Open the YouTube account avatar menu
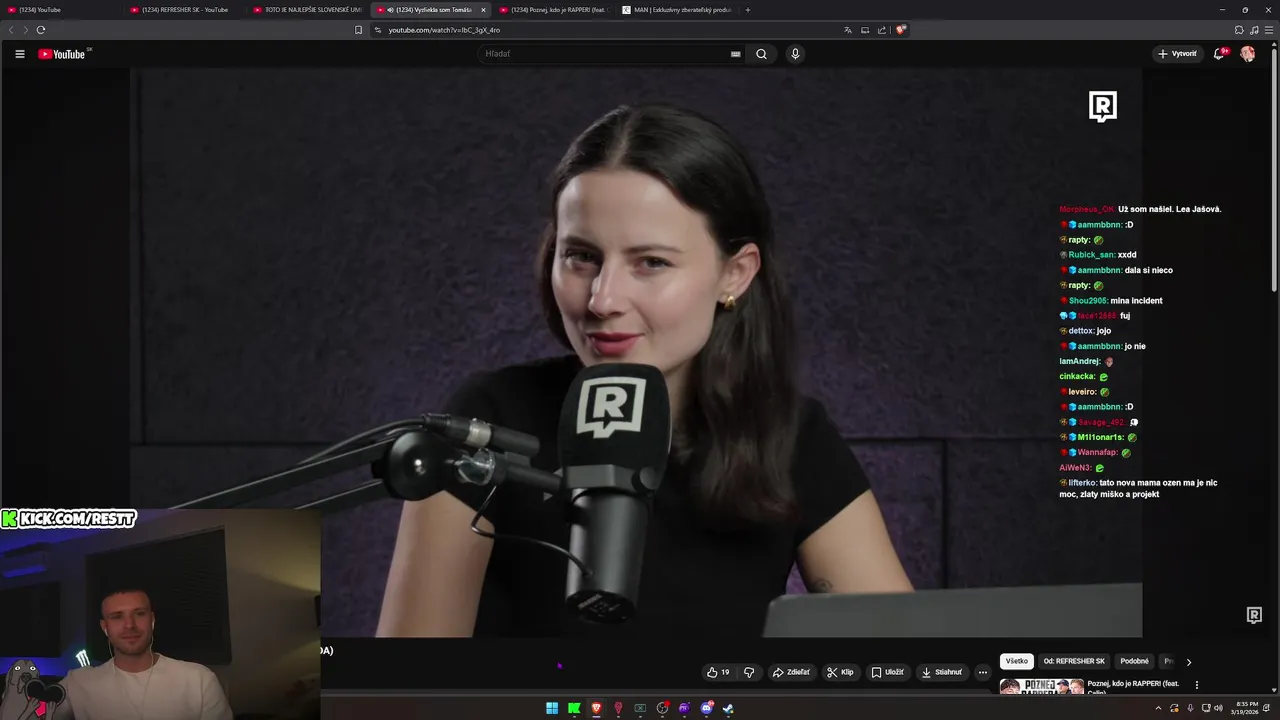Screen dimensions: 1280x720 click(1247, 54)
